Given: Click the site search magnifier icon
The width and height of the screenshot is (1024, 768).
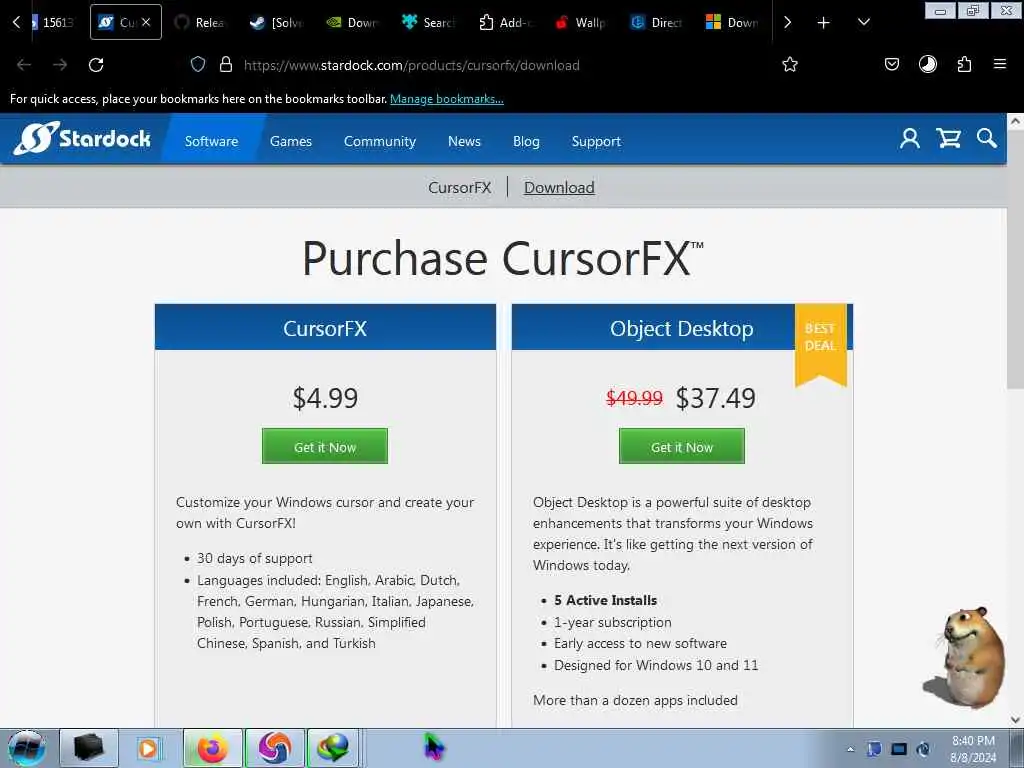Looking at the screenshot, I should coord(986,138).
